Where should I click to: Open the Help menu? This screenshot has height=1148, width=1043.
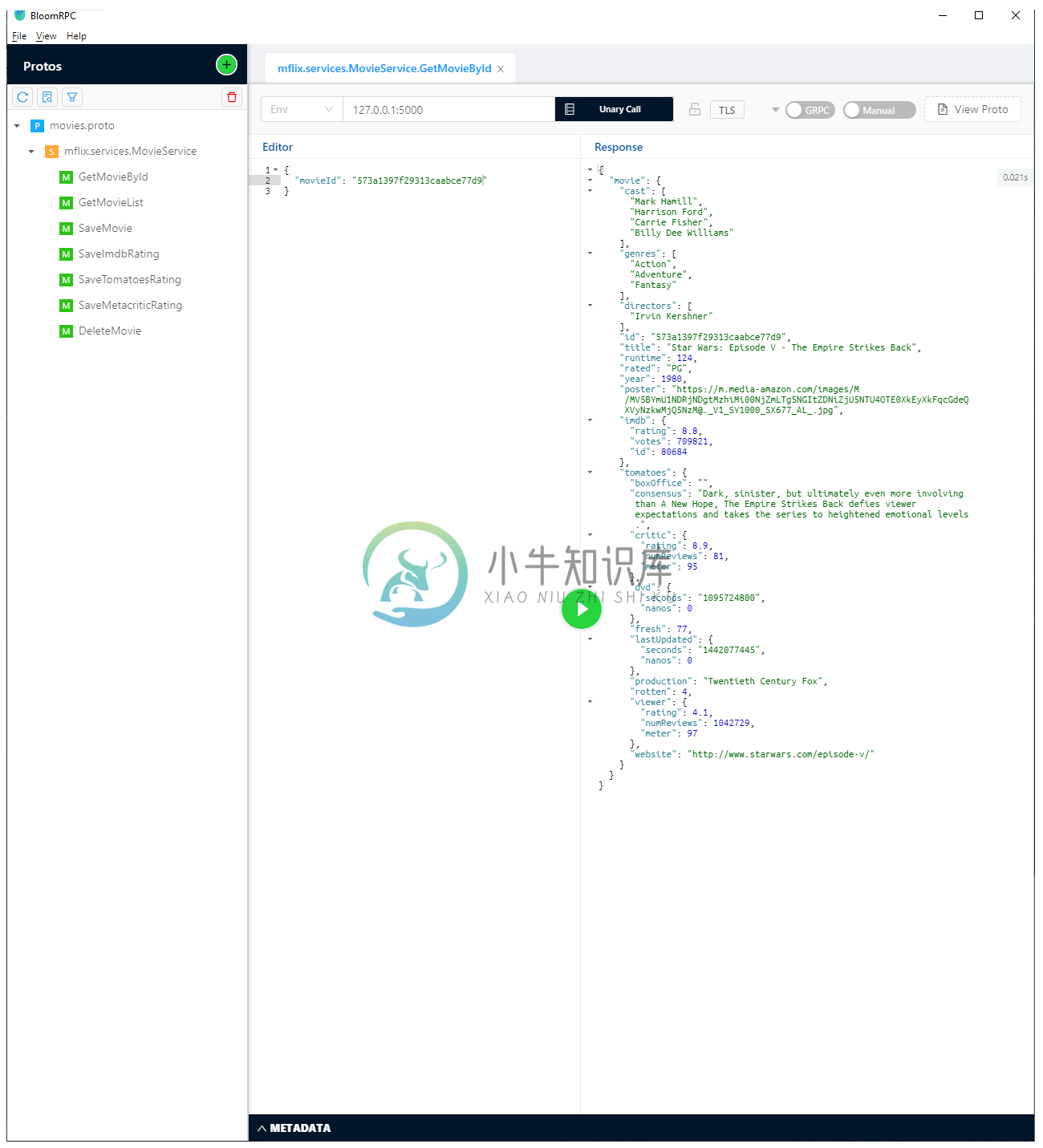(76, 36)
